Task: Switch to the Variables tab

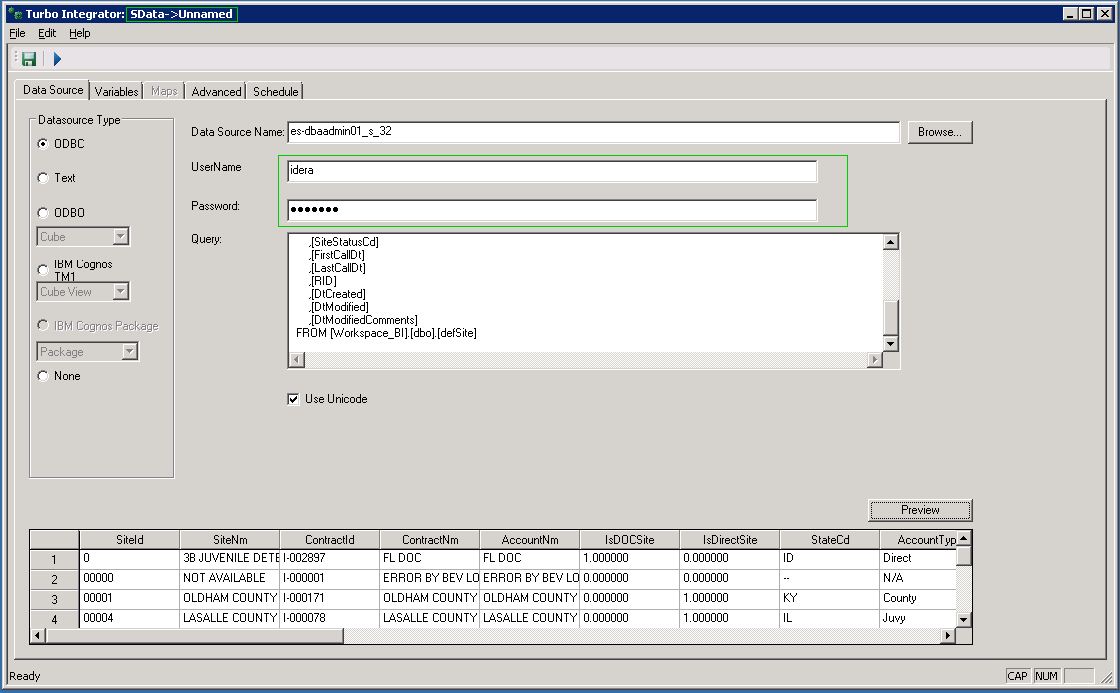Action: click(x=116, y=91)
